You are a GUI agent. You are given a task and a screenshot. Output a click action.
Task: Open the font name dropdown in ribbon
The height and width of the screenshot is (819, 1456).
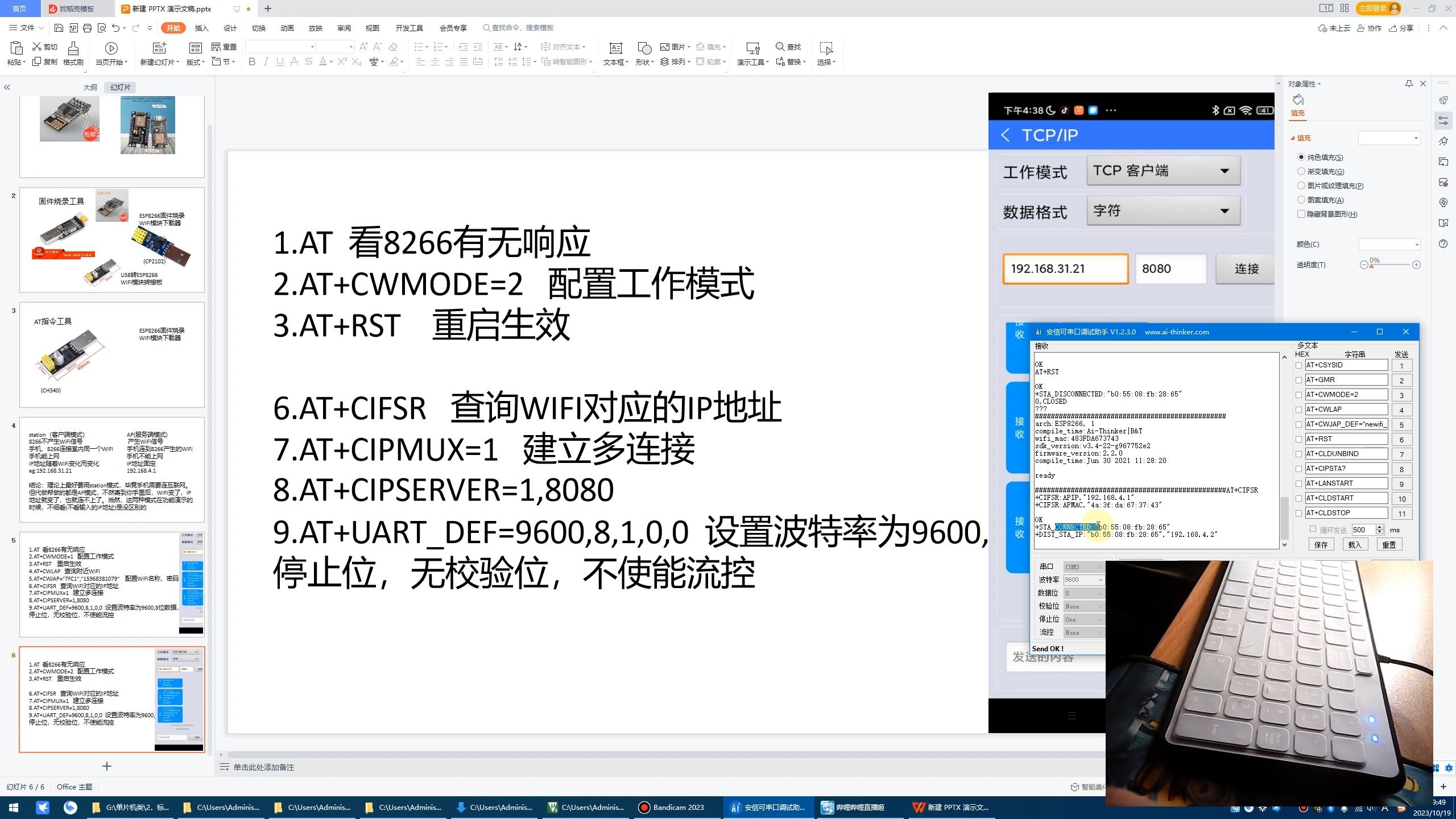click(x=312, y=47)
